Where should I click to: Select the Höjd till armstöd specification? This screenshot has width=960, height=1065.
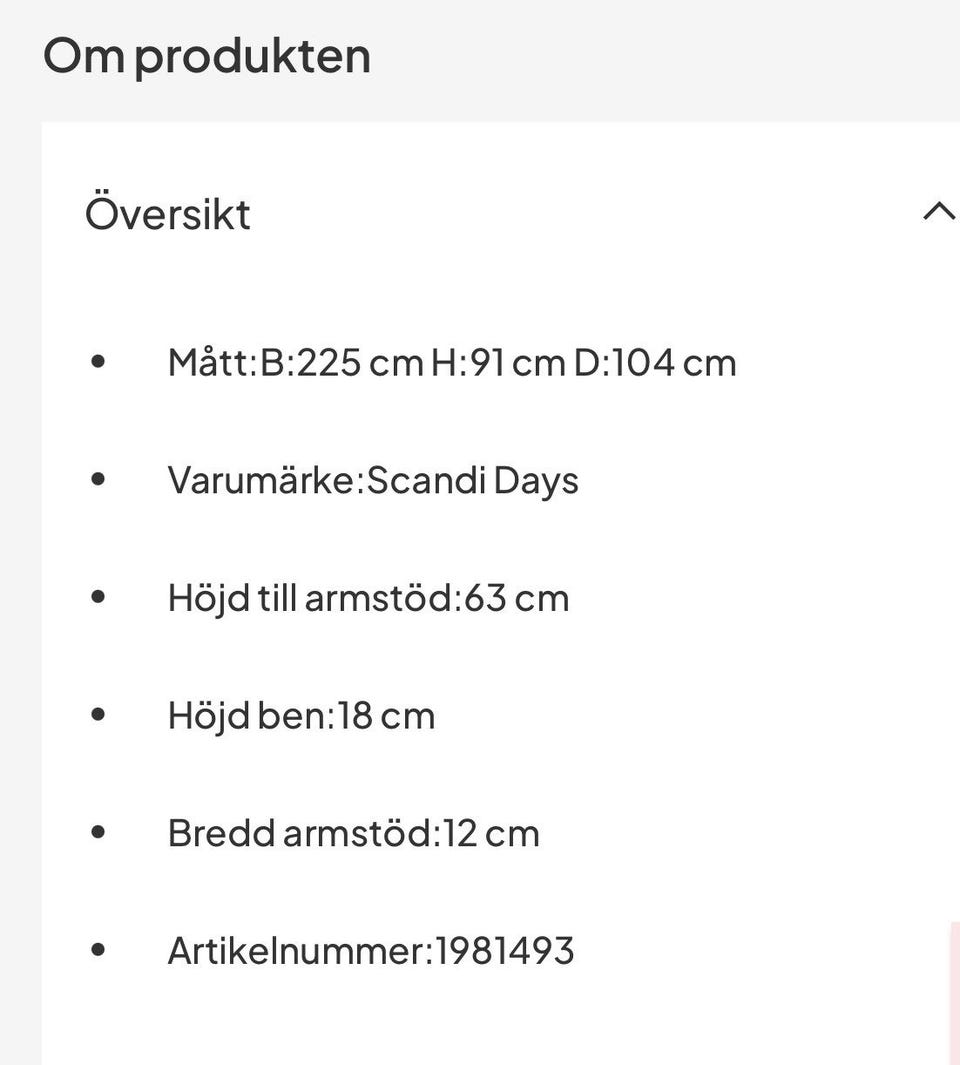click(x=369, y=596)
